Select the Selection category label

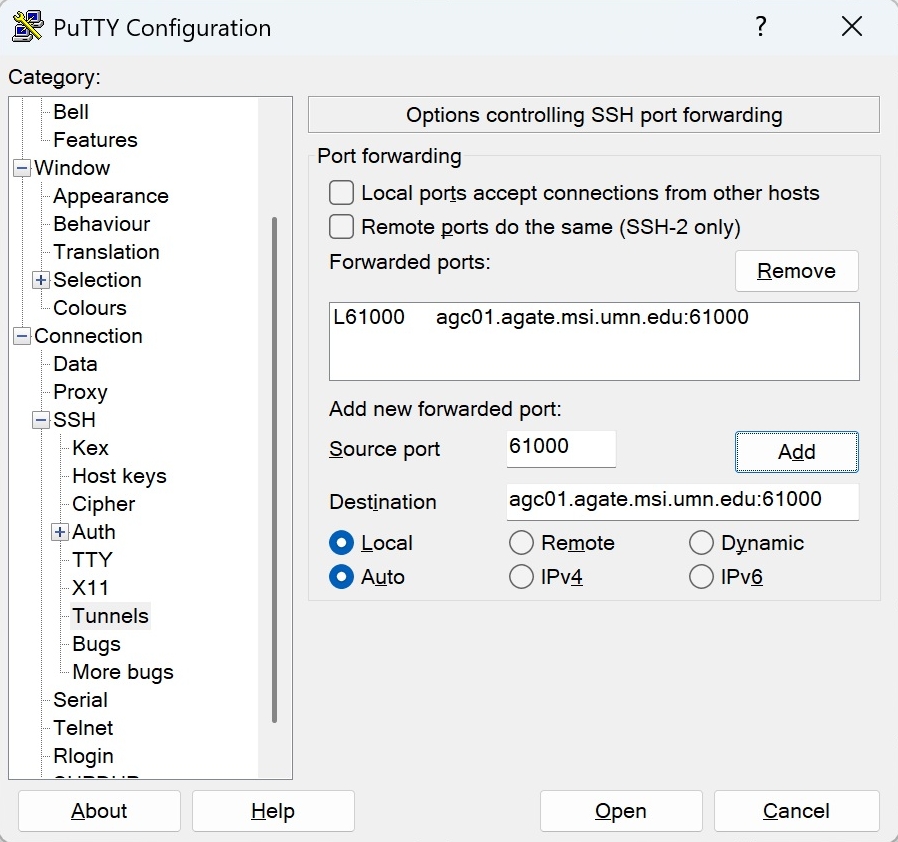tap(97, 280)
